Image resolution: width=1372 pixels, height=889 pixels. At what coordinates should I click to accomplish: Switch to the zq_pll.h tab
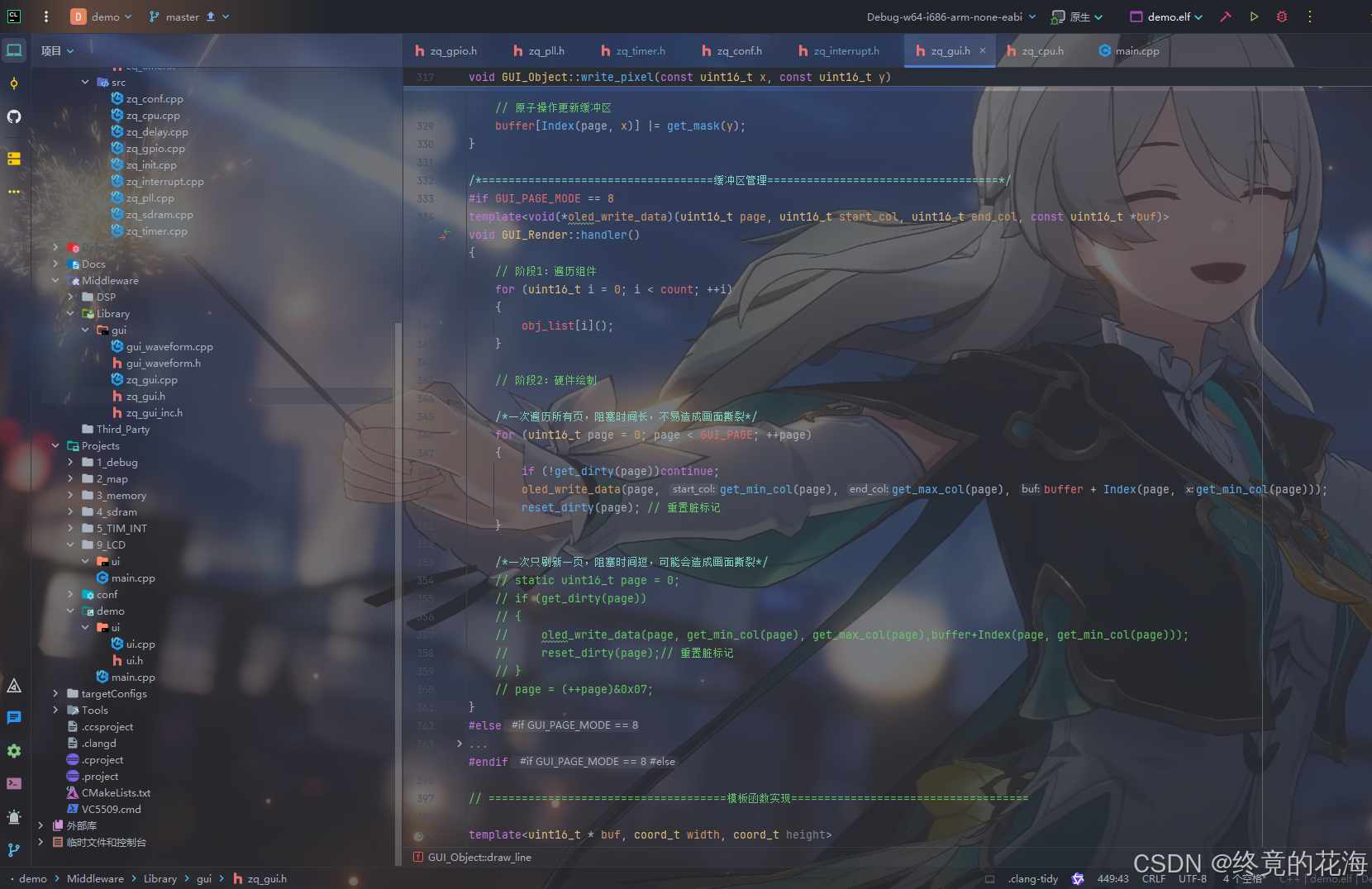[539, 51]
